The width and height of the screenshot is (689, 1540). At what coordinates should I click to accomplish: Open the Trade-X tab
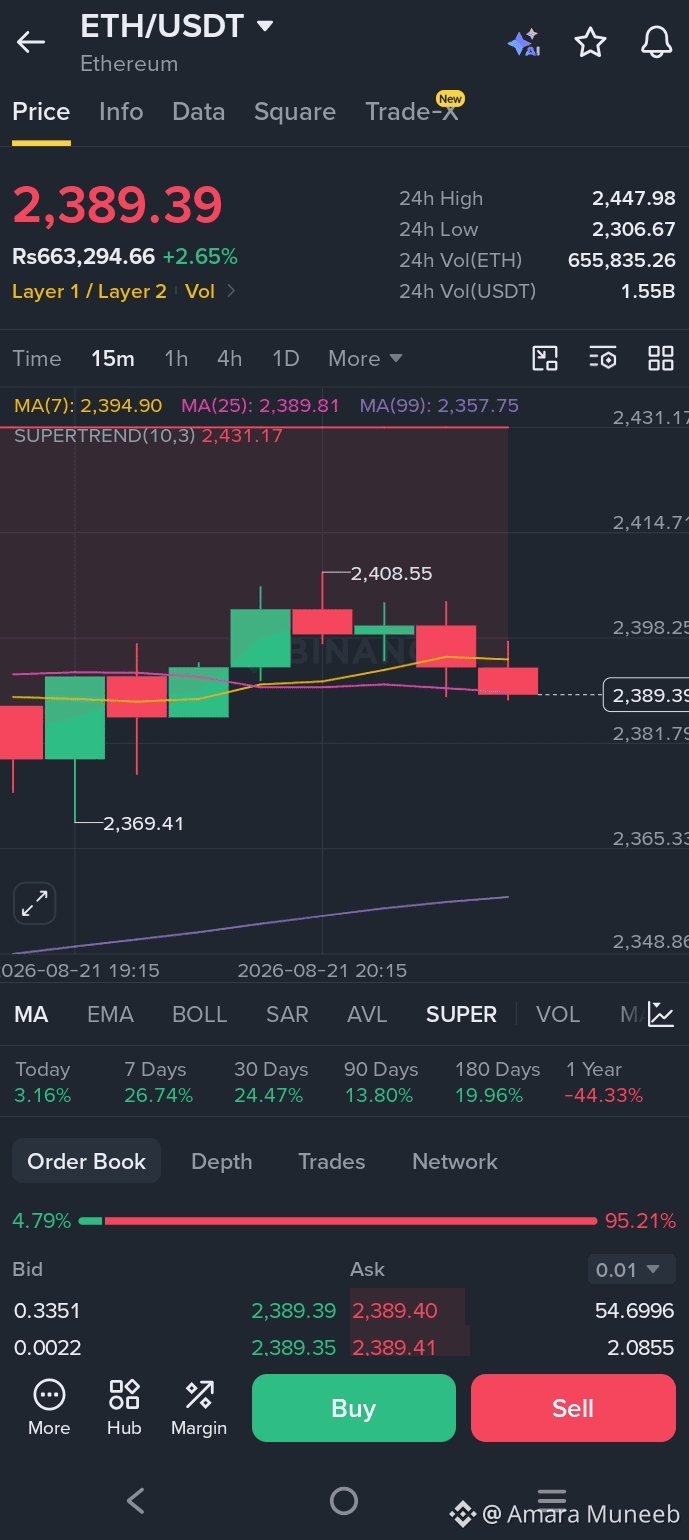click(413, 110)
